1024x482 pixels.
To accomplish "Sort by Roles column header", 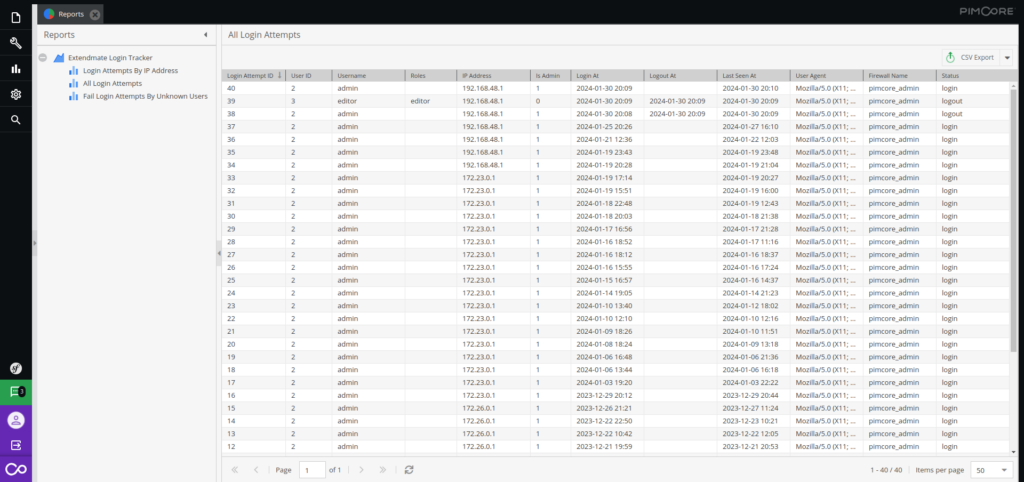I will click(x=431, y=76).
